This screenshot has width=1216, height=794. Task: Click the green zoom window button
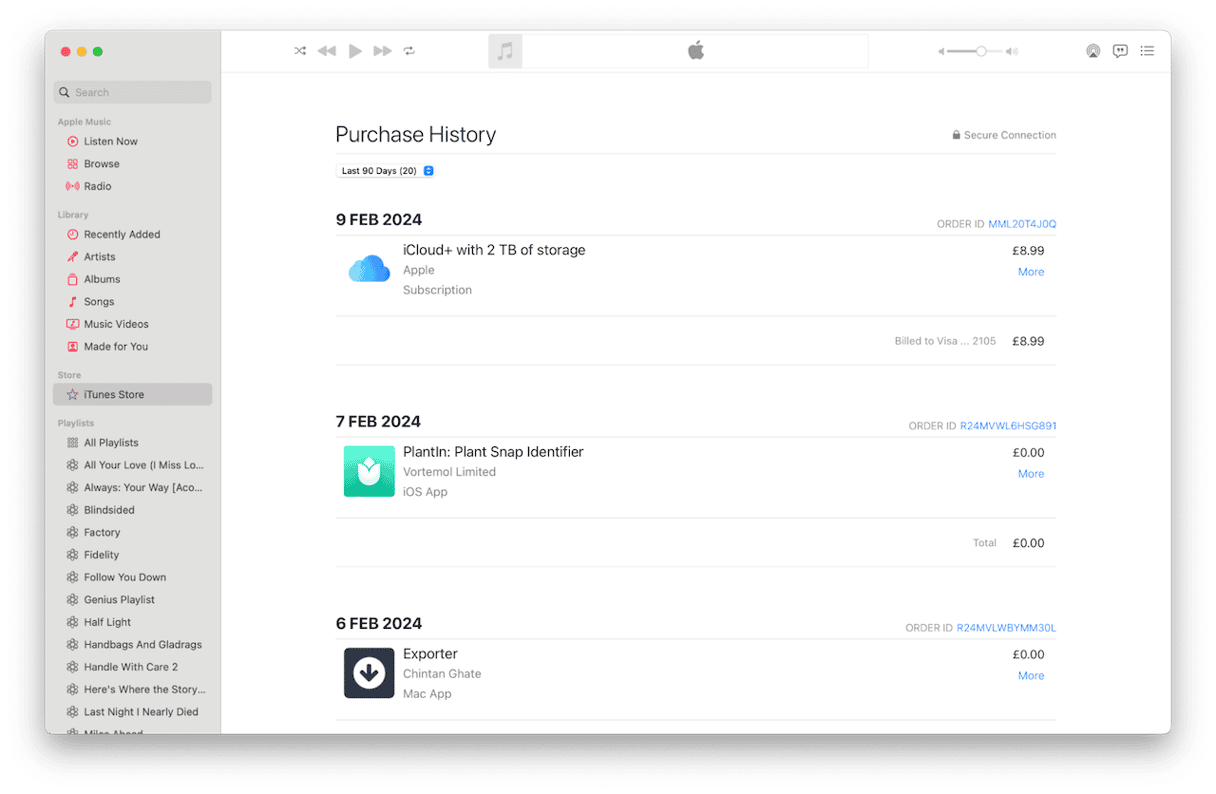(98, 51)
